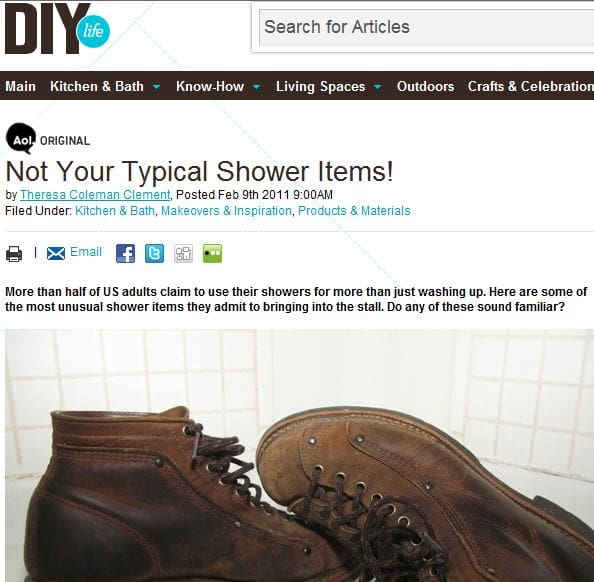Open the Outdoors menu item
Screen dimensions: 594x582
click(425, 86)
